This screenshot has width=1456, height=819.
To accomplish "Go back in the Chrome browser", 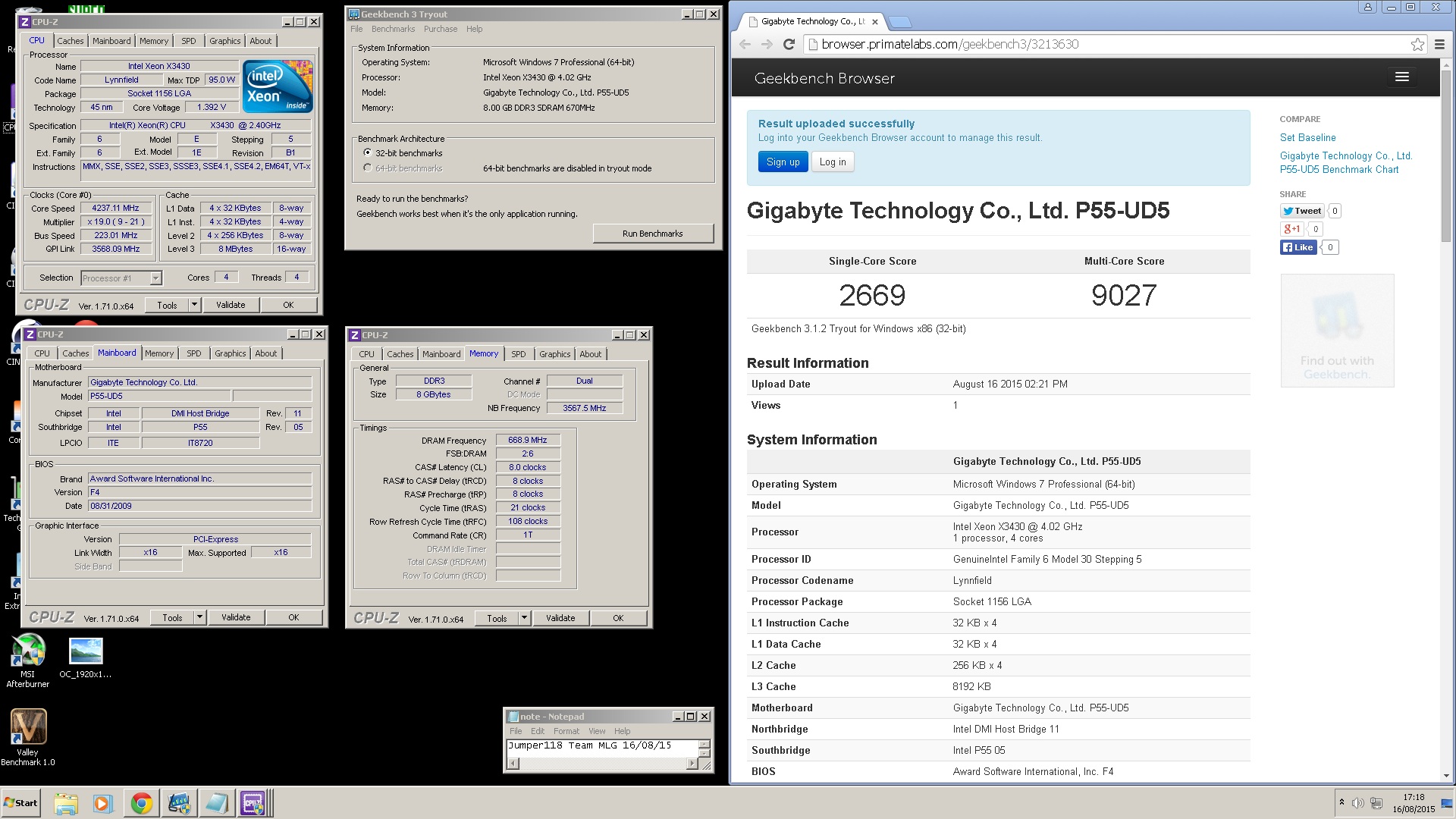I will pos(745,44).
